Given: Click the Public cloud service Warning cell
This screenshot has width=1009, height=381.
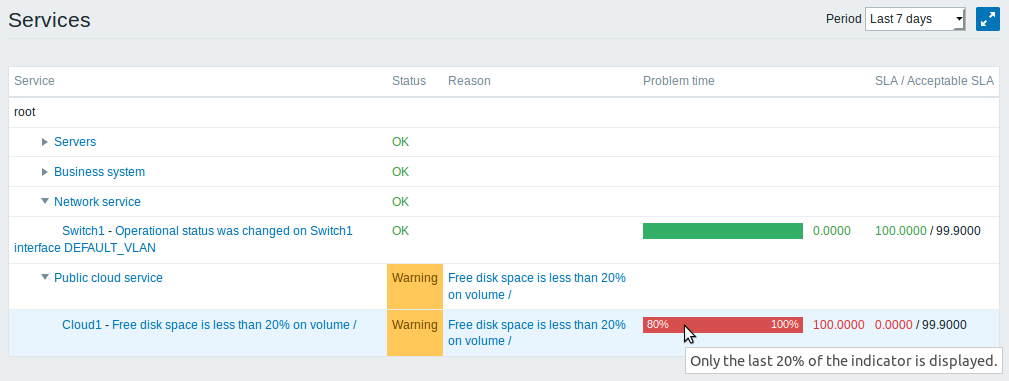Looking at the screenshot, I should 415,286.
